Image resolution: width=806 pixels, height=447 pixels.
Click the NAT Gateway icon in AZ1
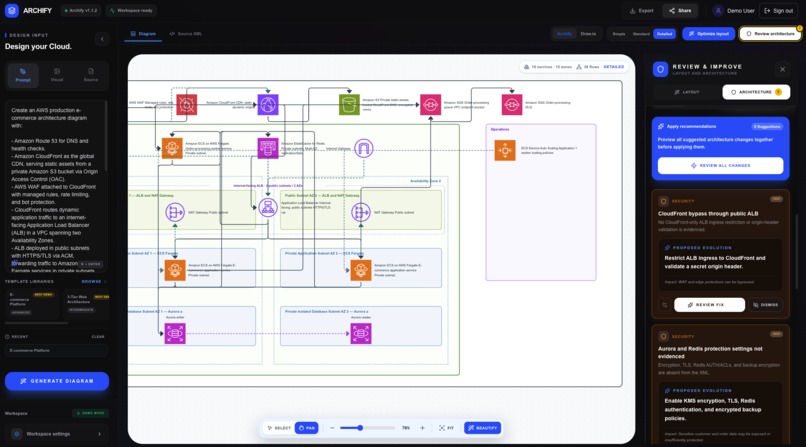tap(175, 212)
